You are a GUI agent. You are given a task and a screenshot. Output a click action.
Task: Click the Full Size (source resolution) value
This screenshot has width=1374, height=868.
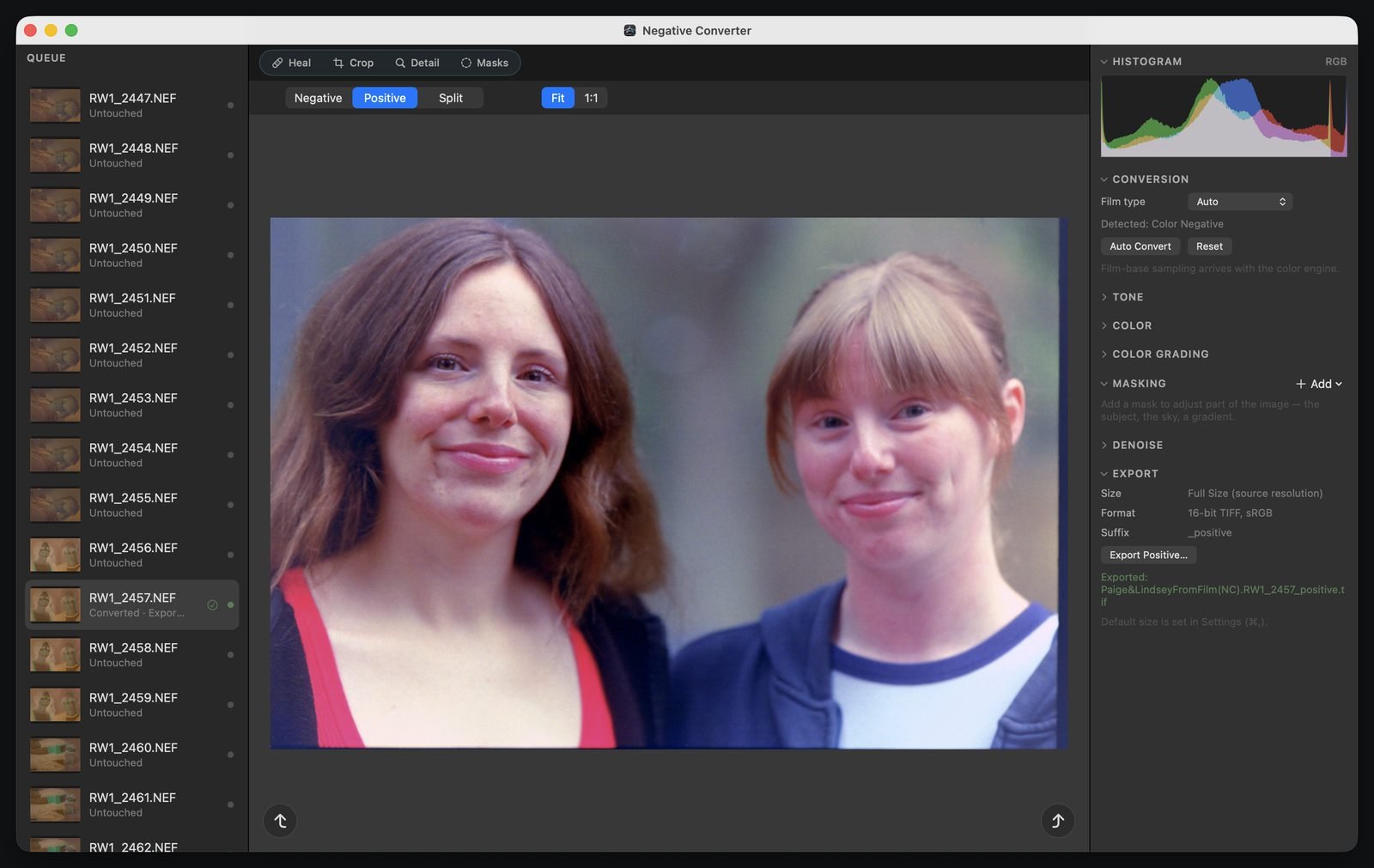pos(1255,494)
